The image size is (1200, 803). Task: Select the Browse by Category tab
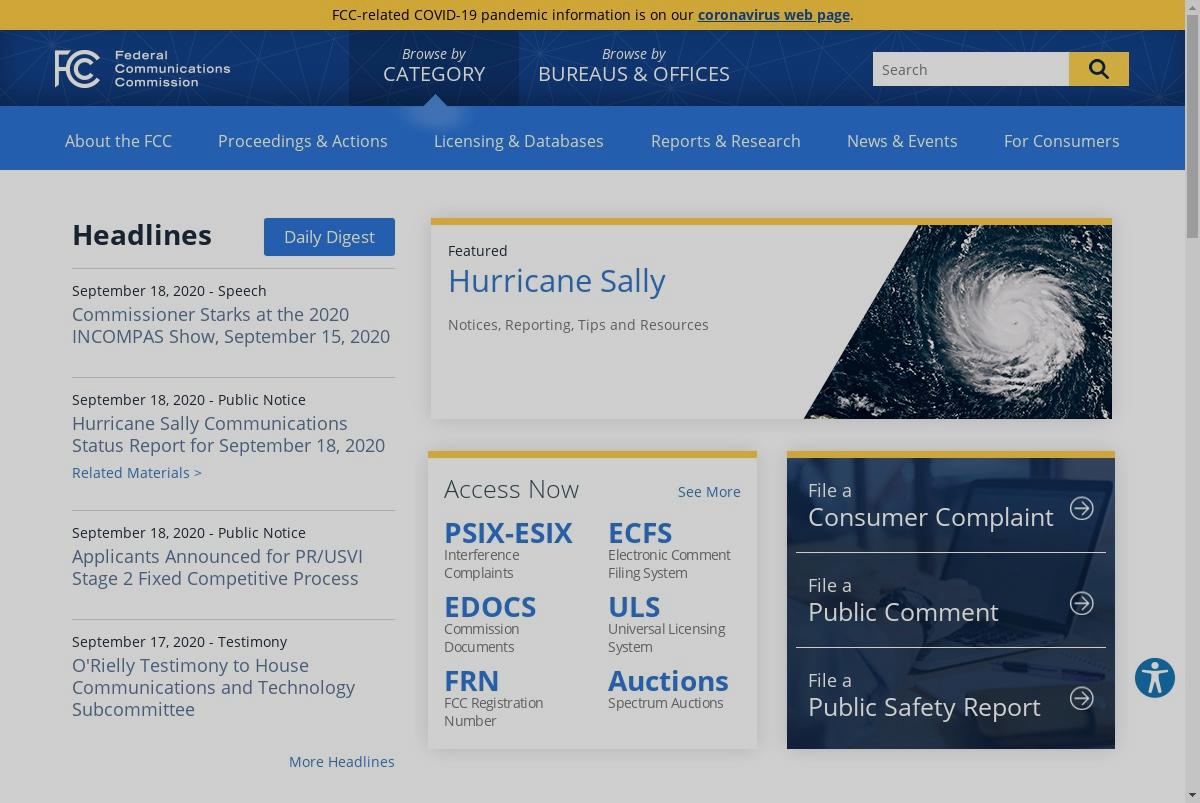(434, 67)
